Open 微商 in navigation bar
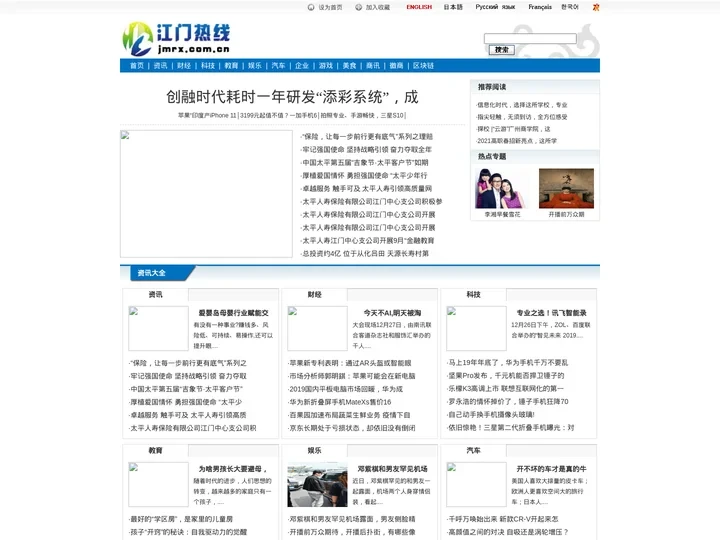The width and height of the screenshot is (720, 540). 396,66
